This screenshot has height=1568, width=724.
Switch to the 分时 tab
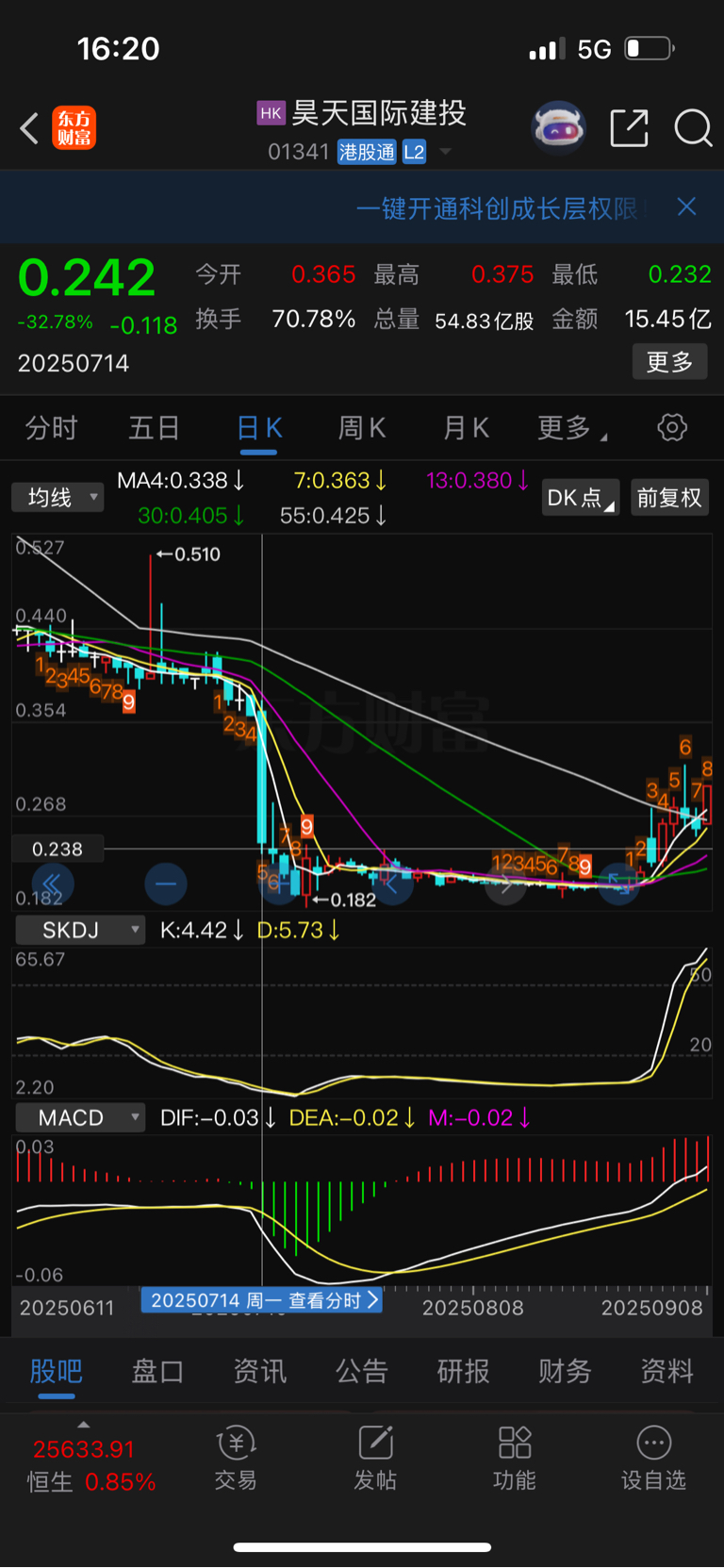point(51,428)
